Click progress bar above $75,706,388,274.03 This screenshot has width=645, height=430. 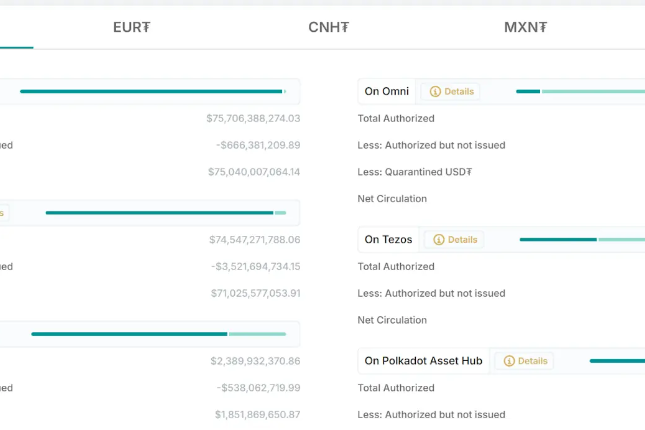153,91
